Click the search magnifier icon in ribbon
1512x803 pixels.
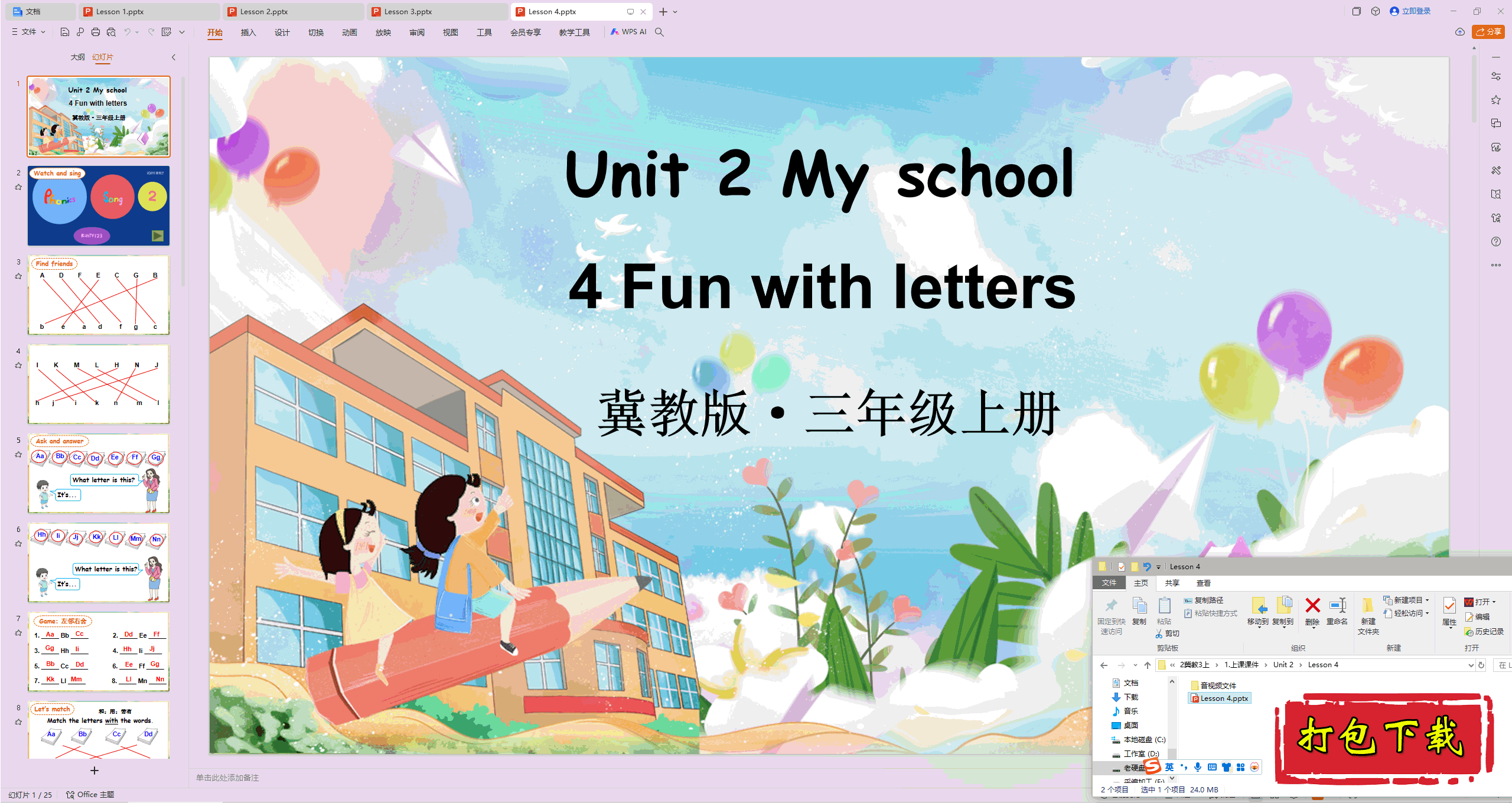660,32
